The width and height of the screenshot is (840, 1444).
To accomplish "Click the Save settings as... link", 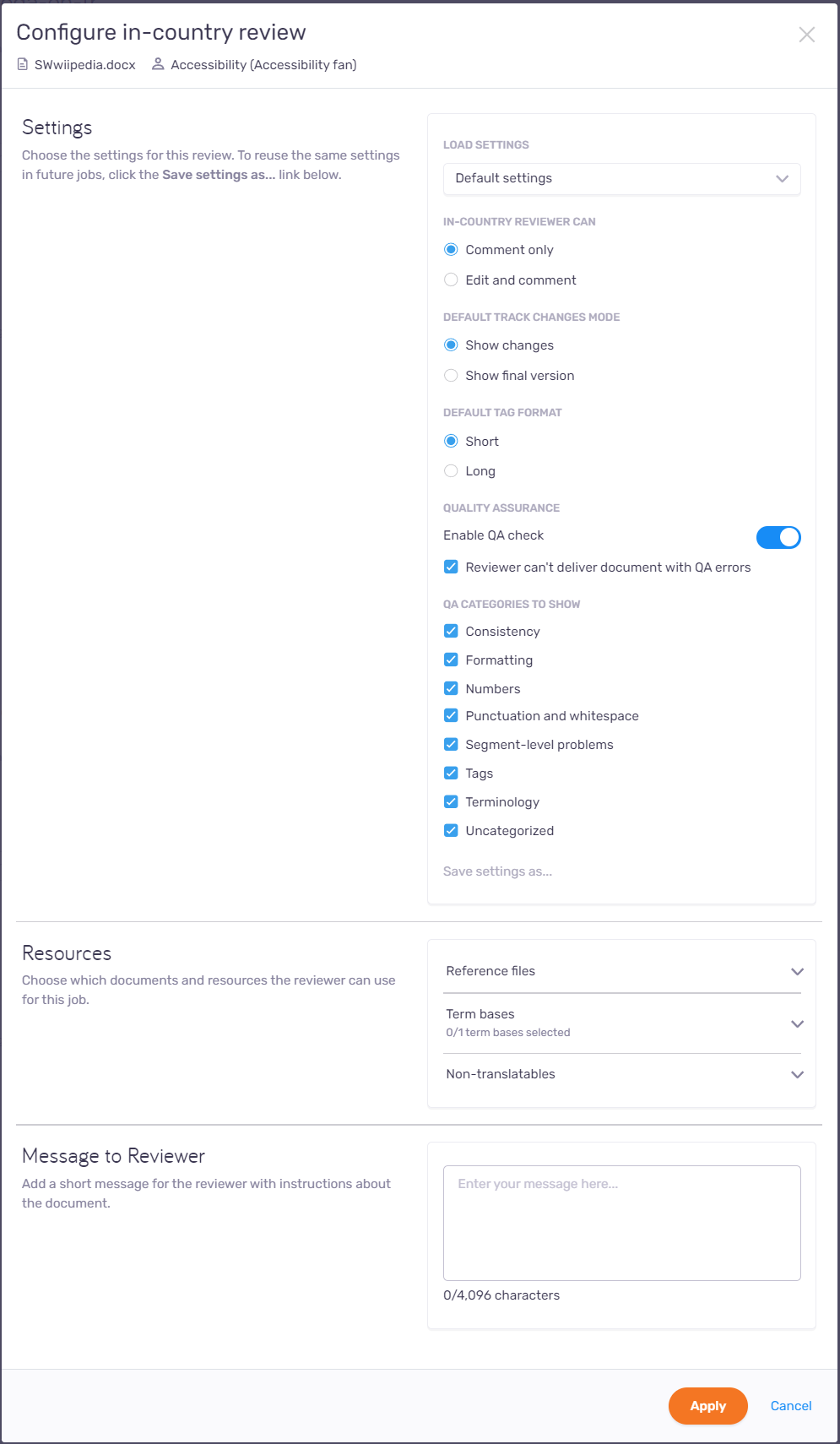I will tap(497, 871).
